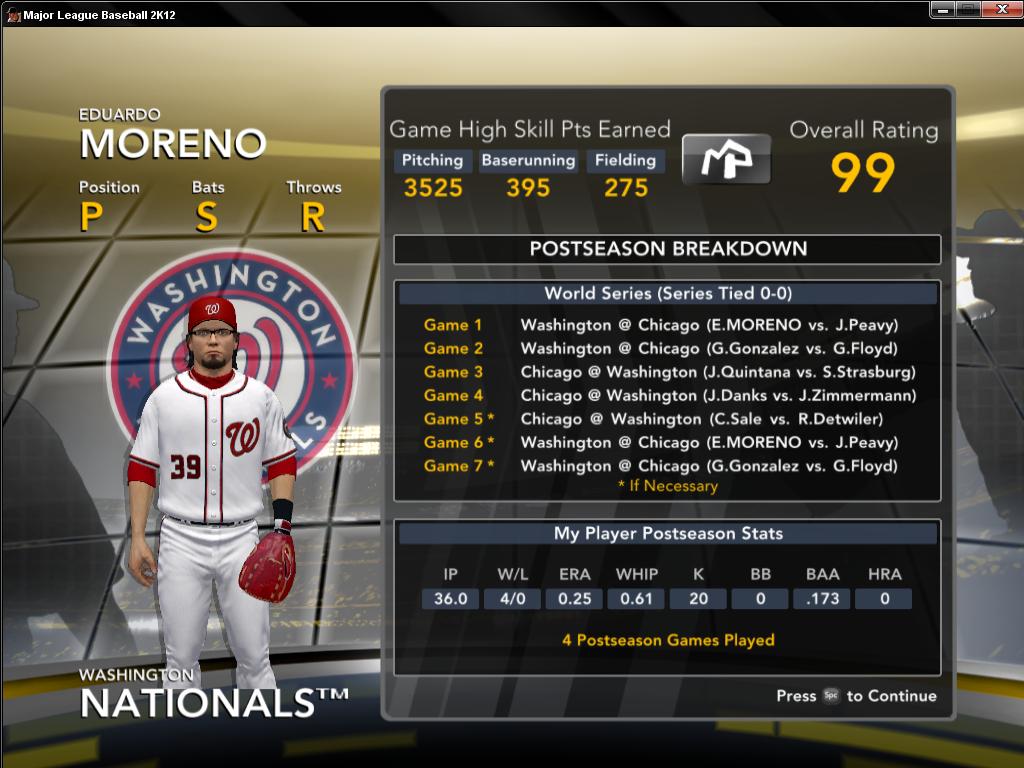Select the Baserunning skill points label
The height and width of the screenshot is (768, 1024).
click(528, 161)
